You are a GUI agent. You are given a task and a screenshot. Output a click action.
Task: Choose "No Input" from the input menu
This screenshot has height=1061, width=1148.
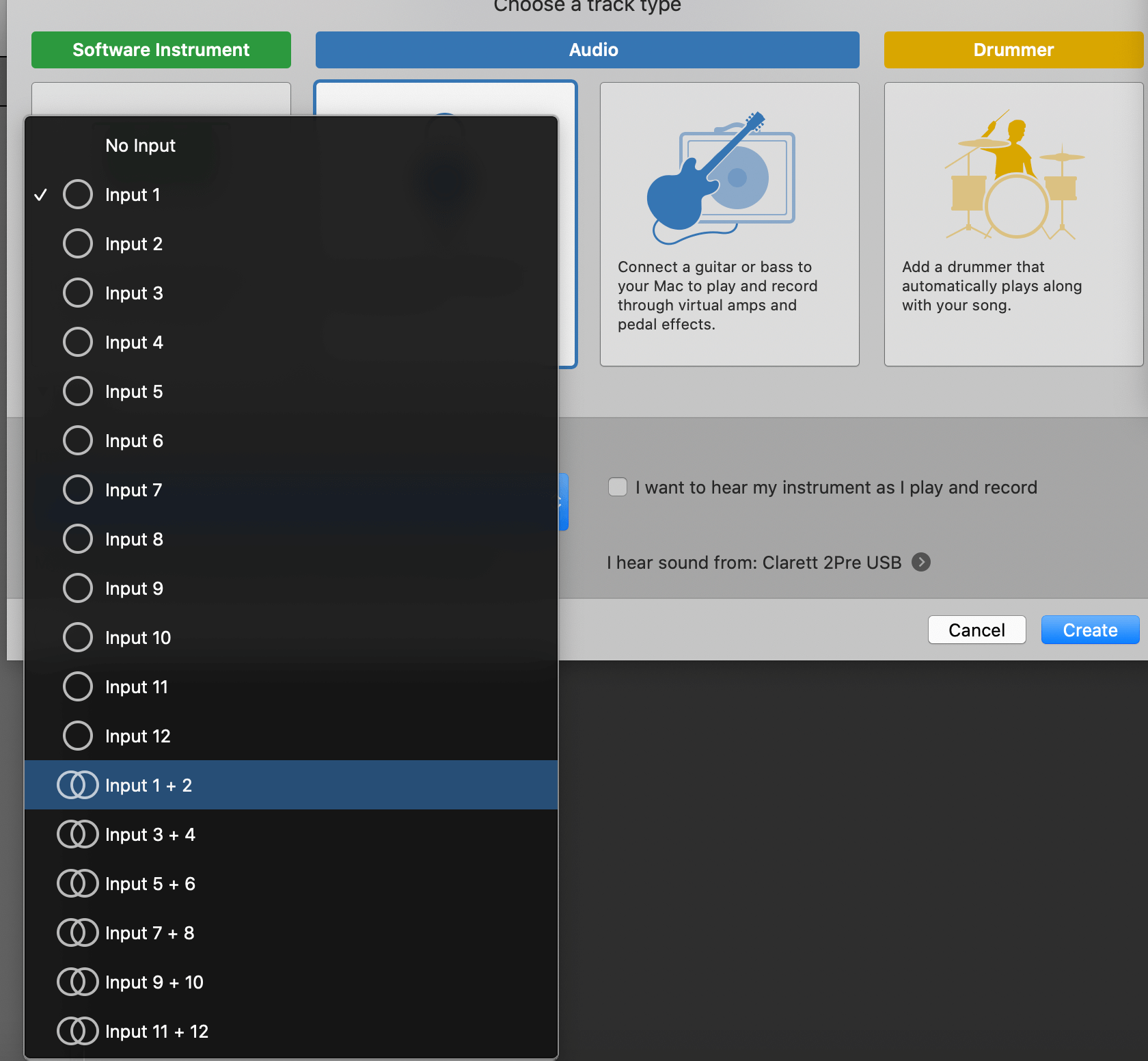click(140, 145)
